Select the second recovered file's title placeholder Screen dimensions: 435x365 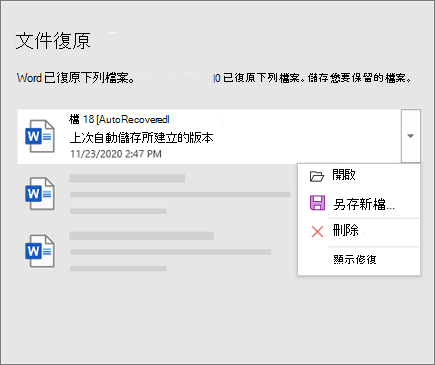pyautogui.click(x=127, y=178)
